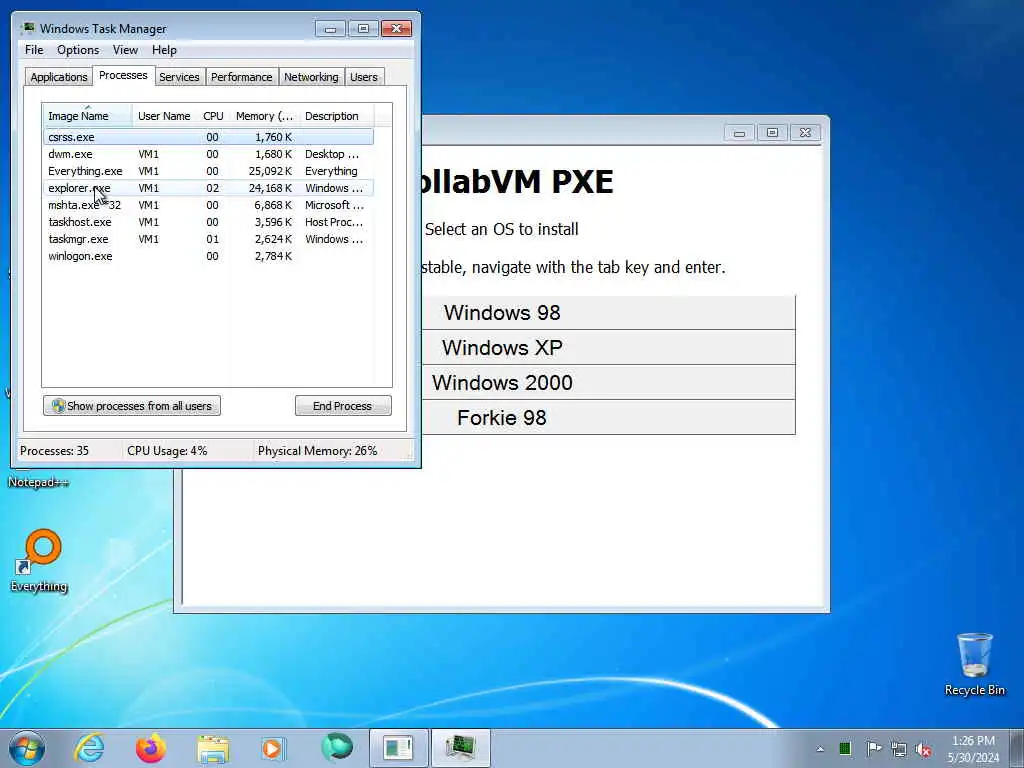Choose Windows 98 in PXE installer

[608, 312]
